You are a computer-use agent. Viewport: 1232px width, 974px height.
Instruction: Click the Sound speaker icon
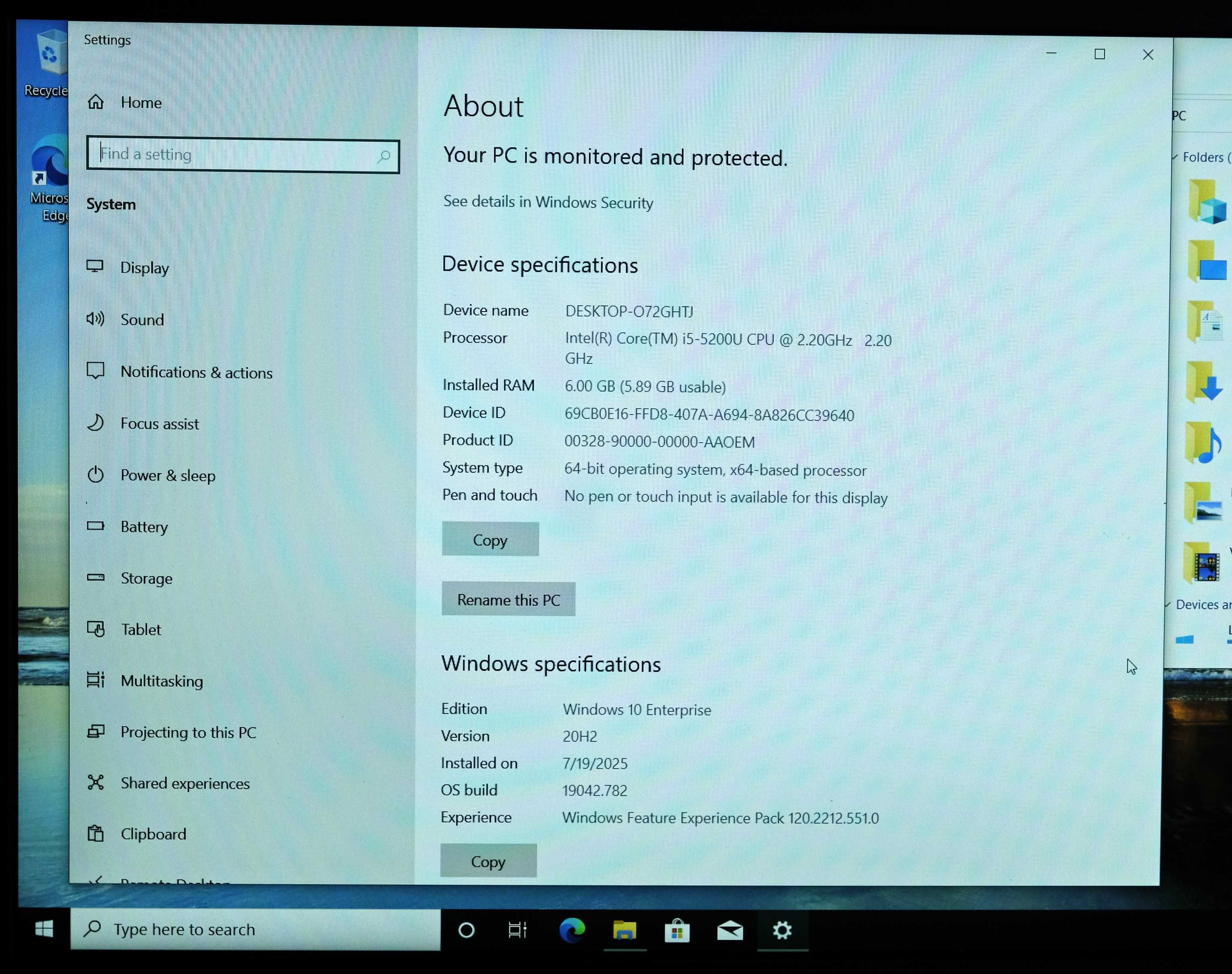tap(95, 319)
